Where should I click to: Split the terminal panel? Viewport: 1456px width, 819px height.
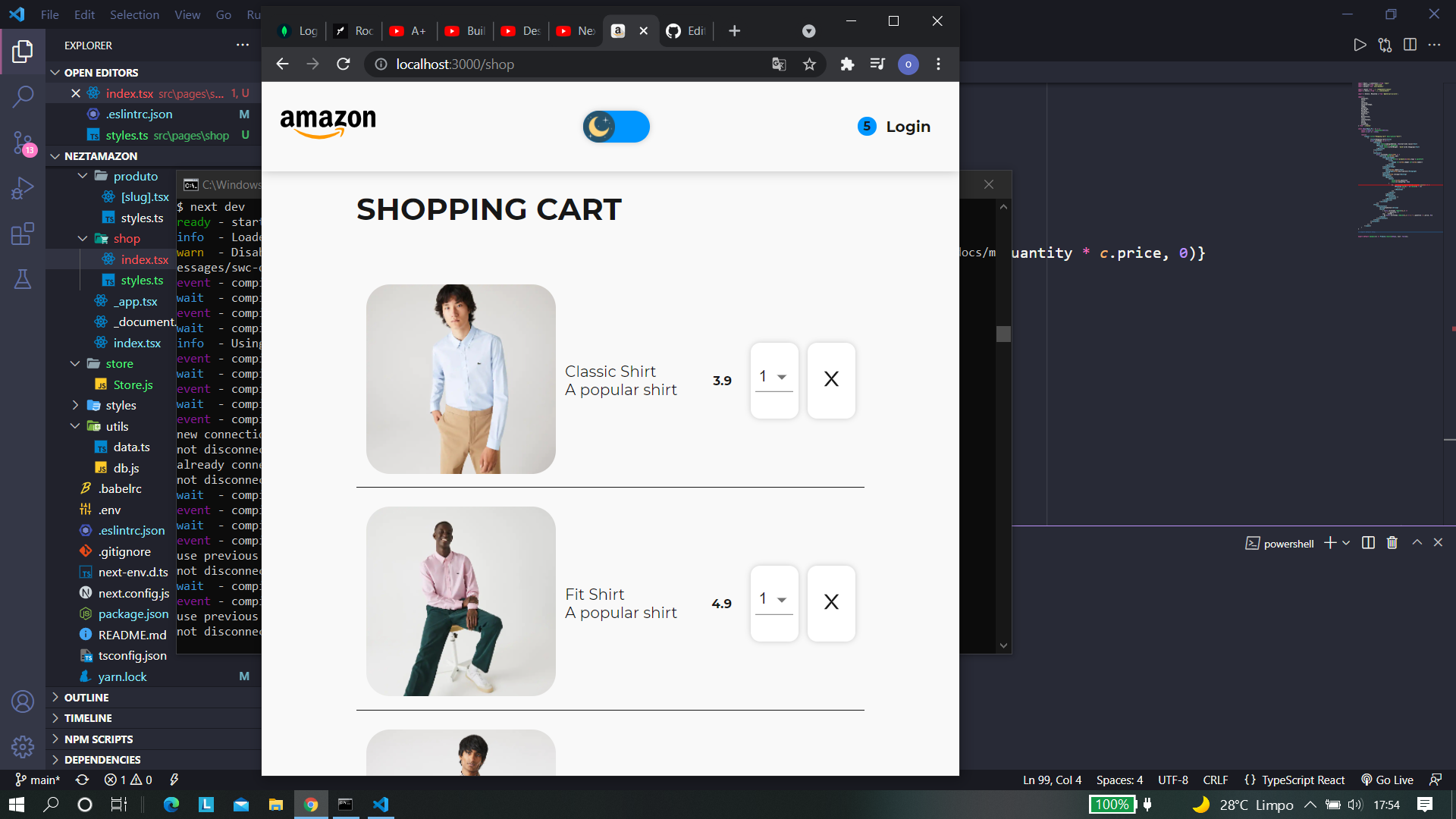(1368, 543)
